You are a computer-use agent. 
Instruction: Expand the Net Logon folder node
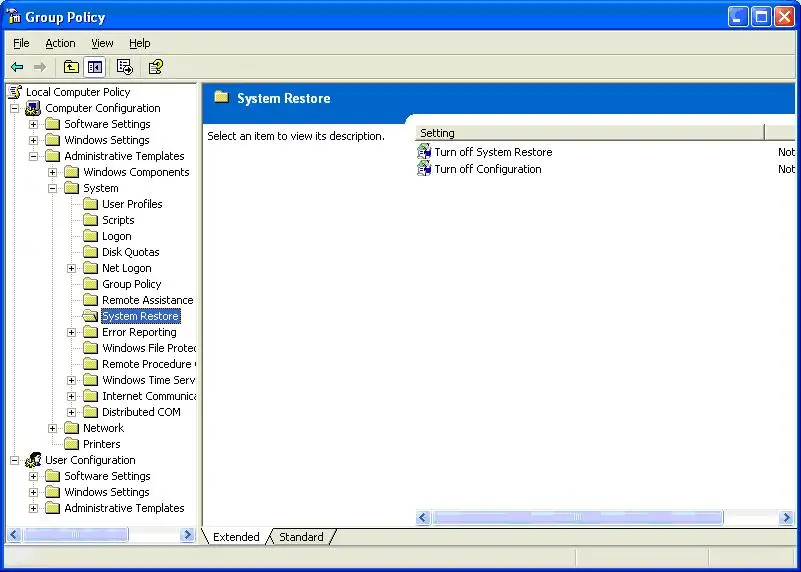click(72, 268)
